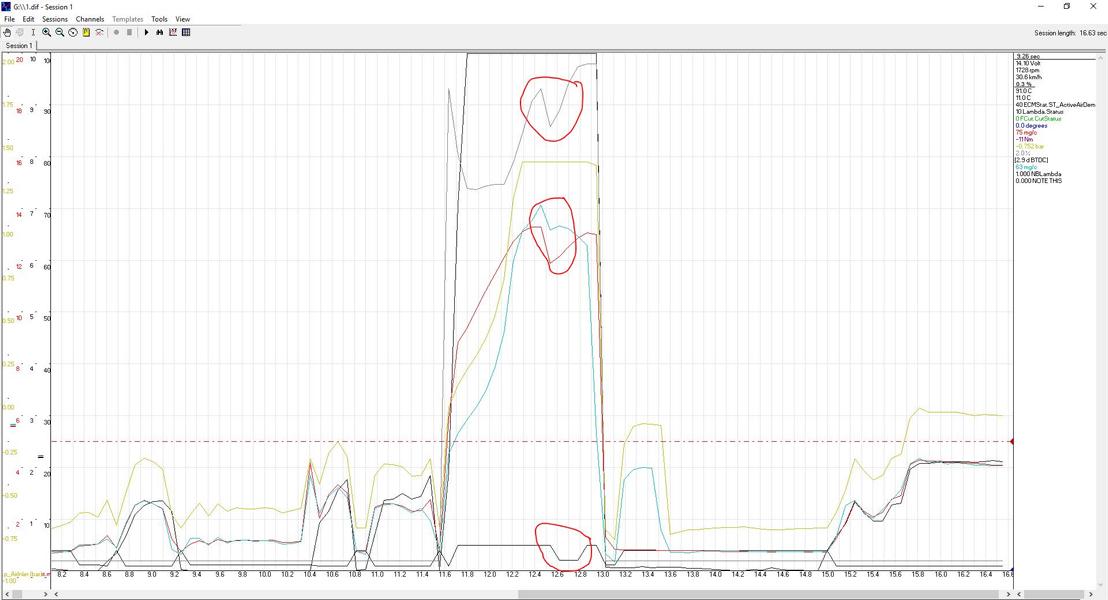Image resolution: width=1108 pixels, height=600 pixels.
Task: Click the red cursor marker at the right chart edge
Action: 1011,442
